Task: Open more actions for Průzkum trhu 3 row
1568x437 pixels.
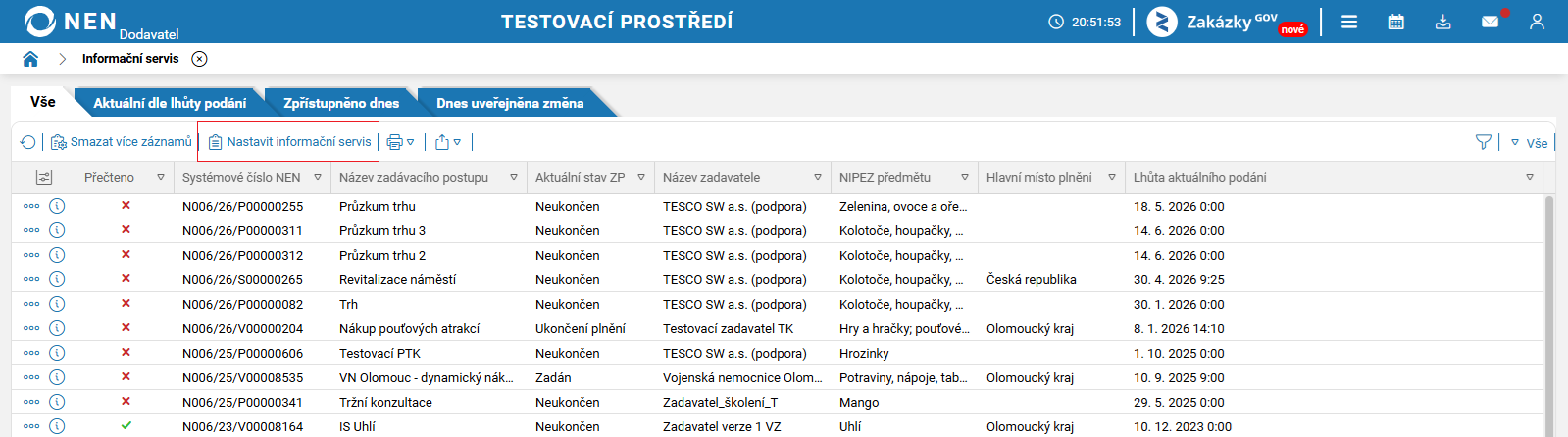Action: coord(31,230)
